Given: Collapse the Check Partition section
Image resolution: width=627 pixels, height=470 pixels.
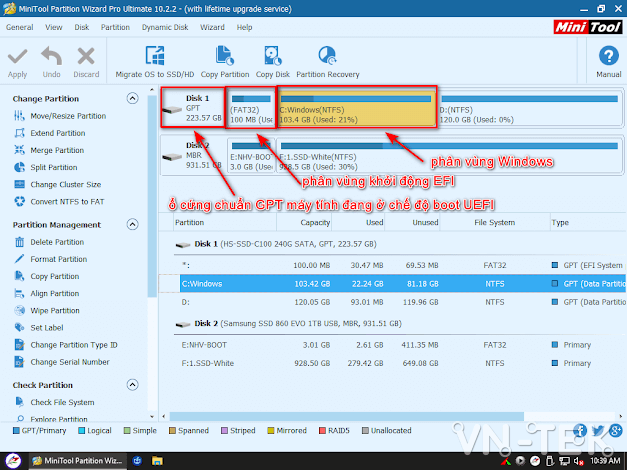Looking at the screenshot, I should pos(132,385).
